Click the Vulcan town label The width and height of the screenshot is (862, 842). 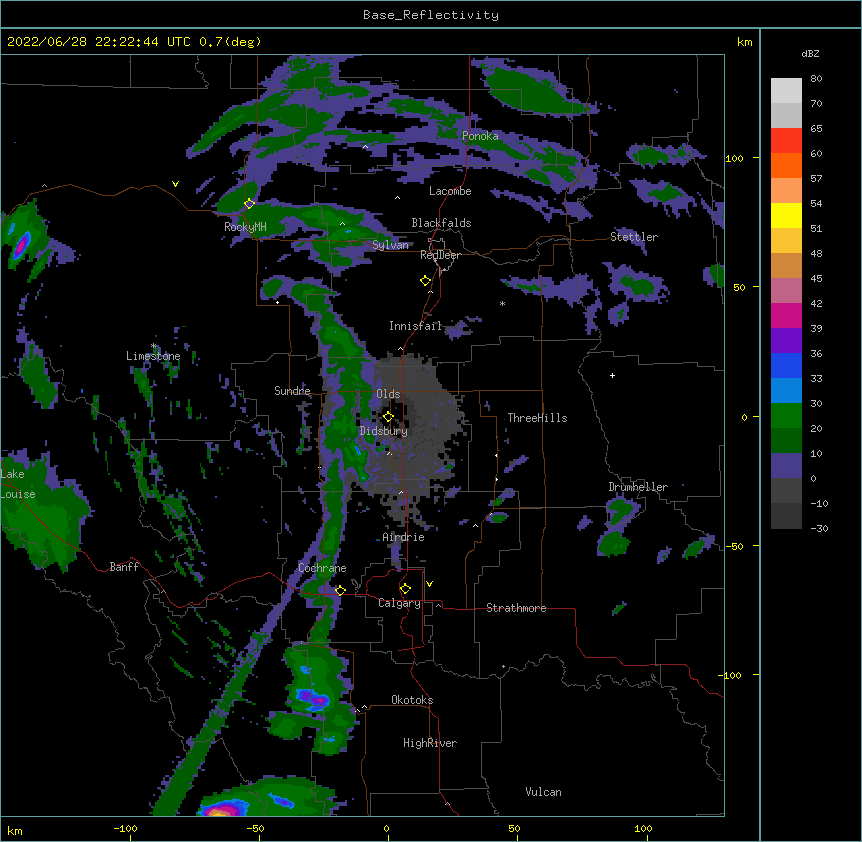[x=543, y=792]
